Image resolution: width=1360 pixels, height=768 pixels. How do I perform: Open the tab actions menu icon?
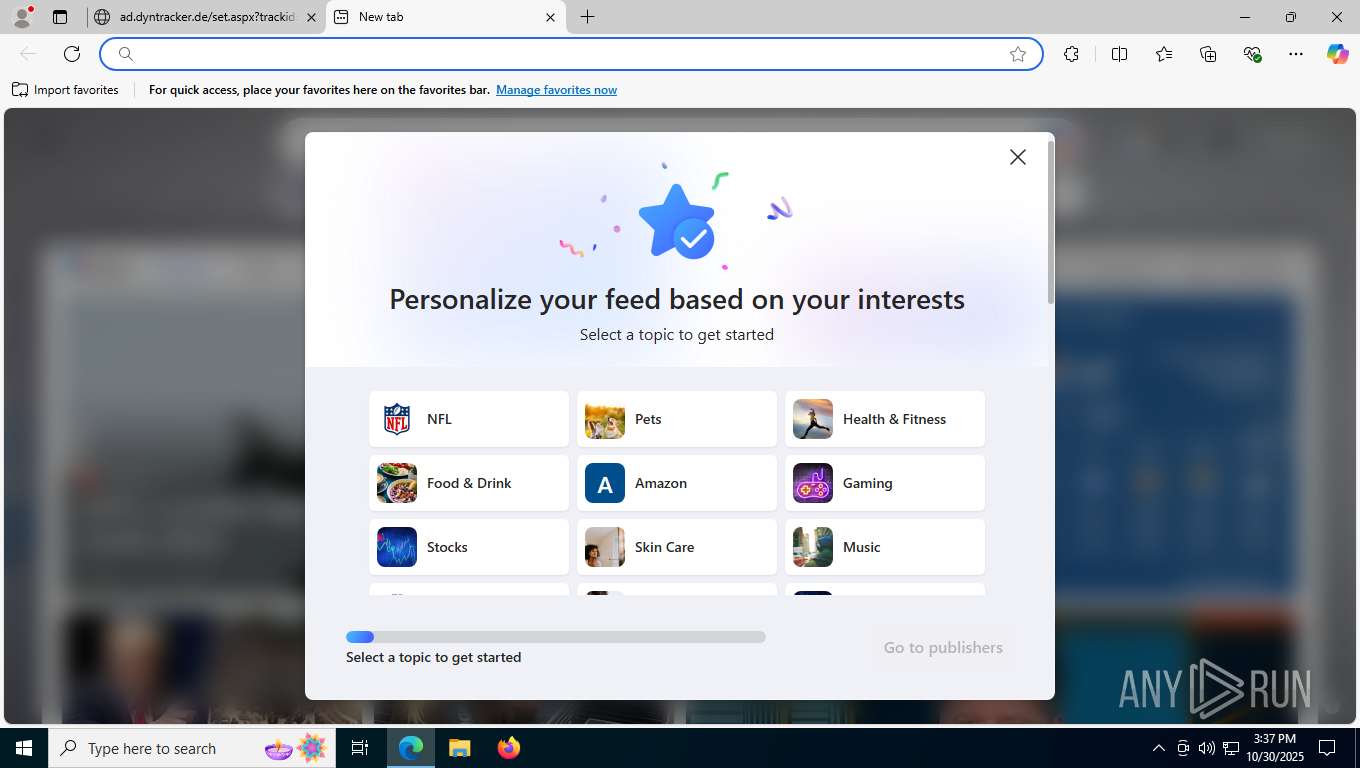tap(60, 17)
